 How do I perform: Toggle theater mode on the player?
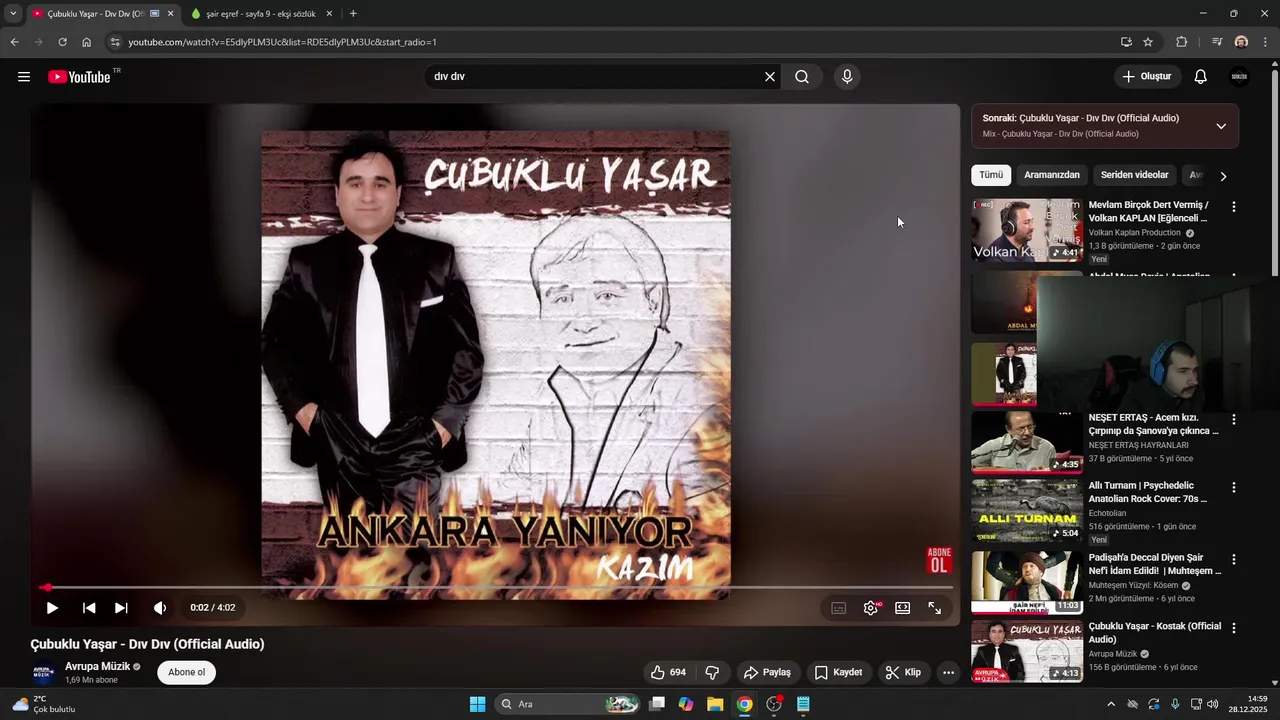pos(903,608)
